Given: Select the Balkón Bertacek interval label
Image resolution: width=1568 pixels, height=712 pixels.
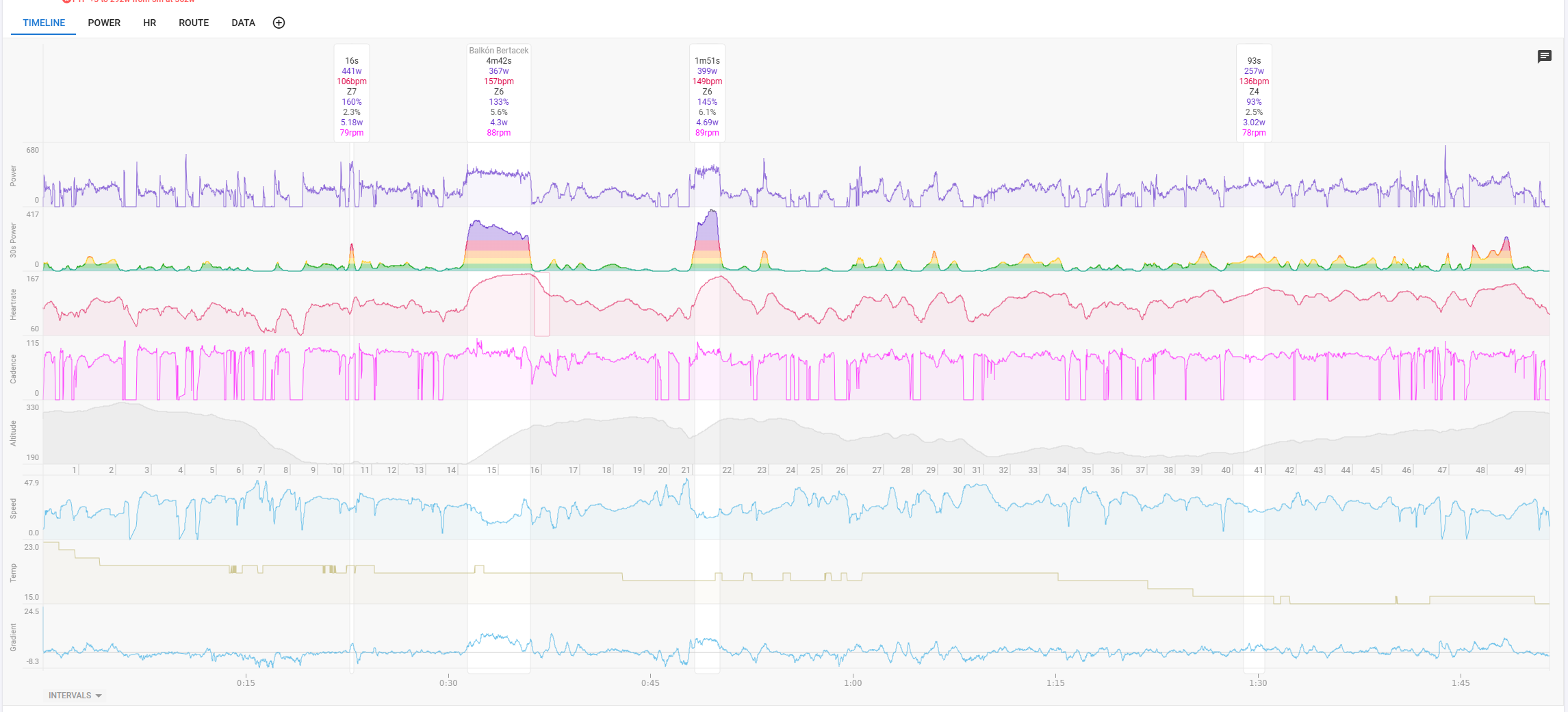Looking at the screenshot, I should (498, 51).
